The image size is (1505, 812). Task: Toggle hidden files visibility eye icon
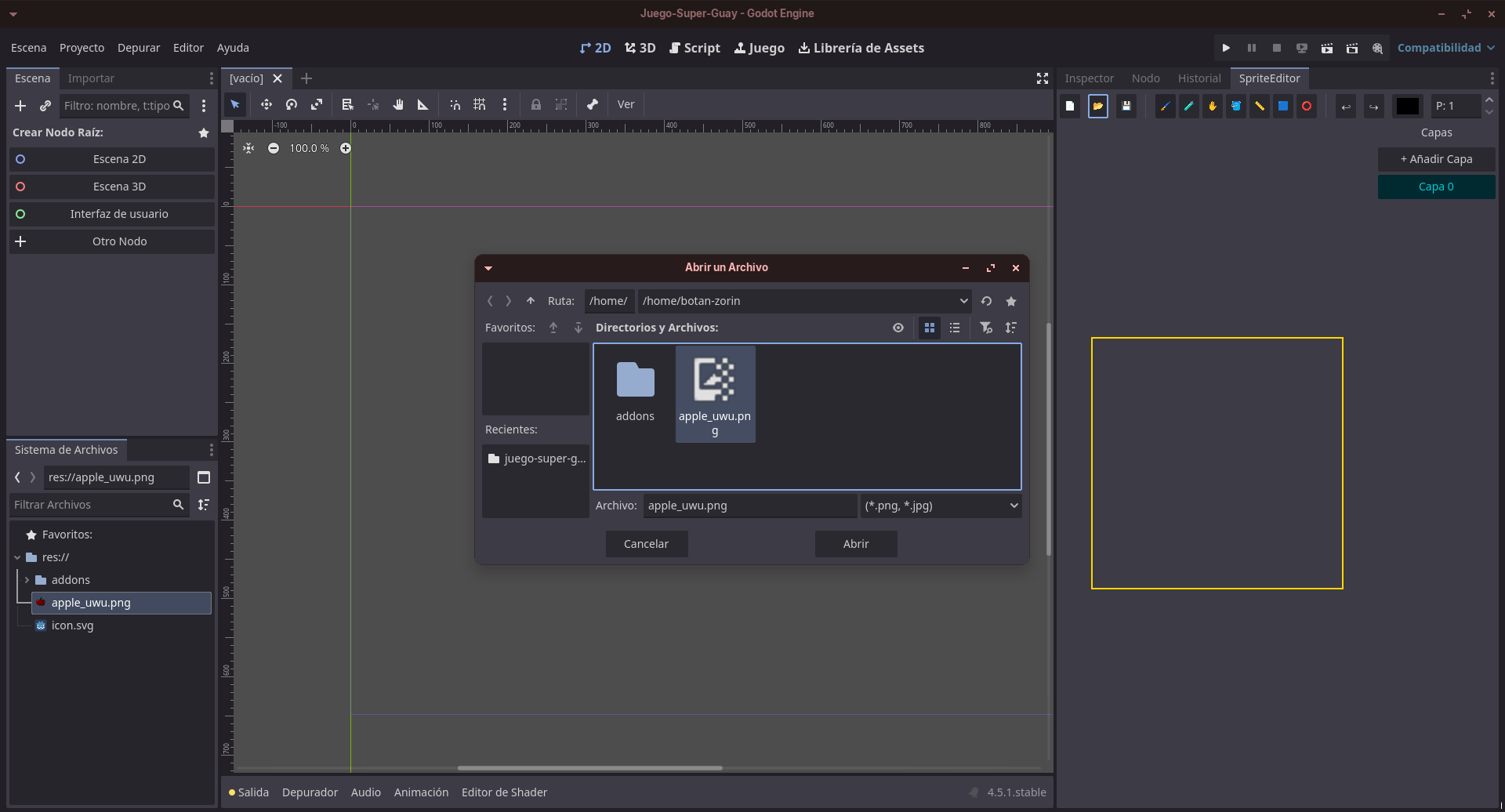898,328
